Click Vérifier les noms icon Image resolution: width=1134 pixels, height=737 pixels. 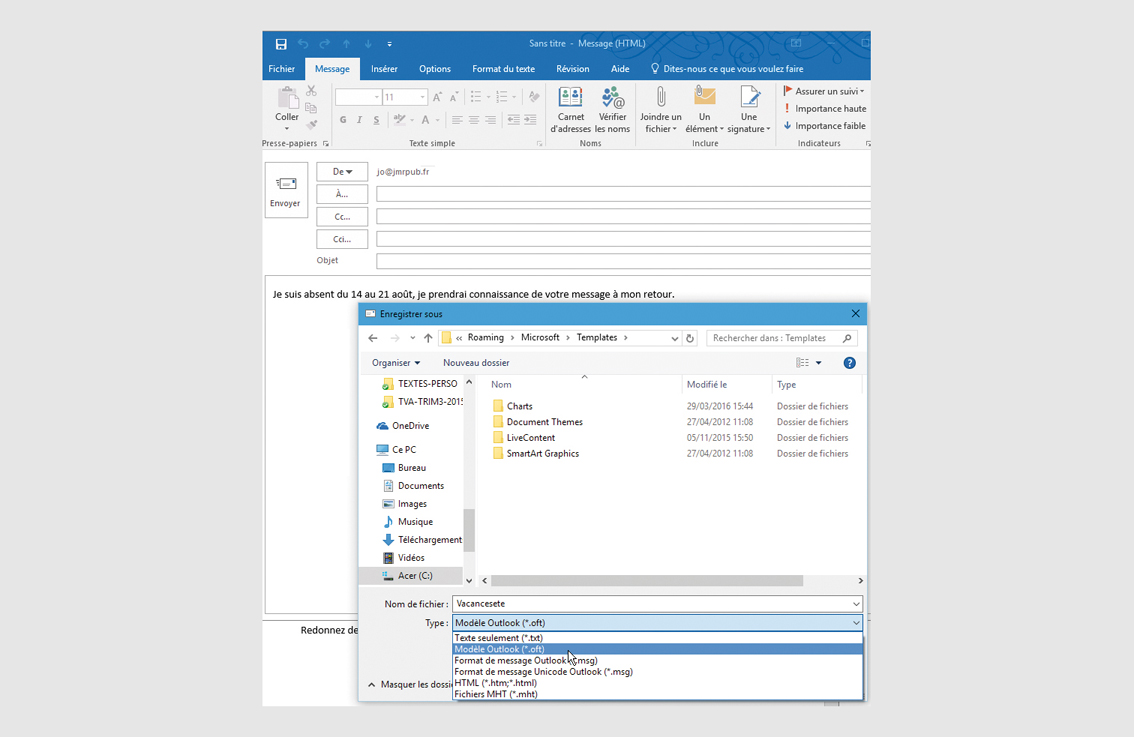[613, 109]
